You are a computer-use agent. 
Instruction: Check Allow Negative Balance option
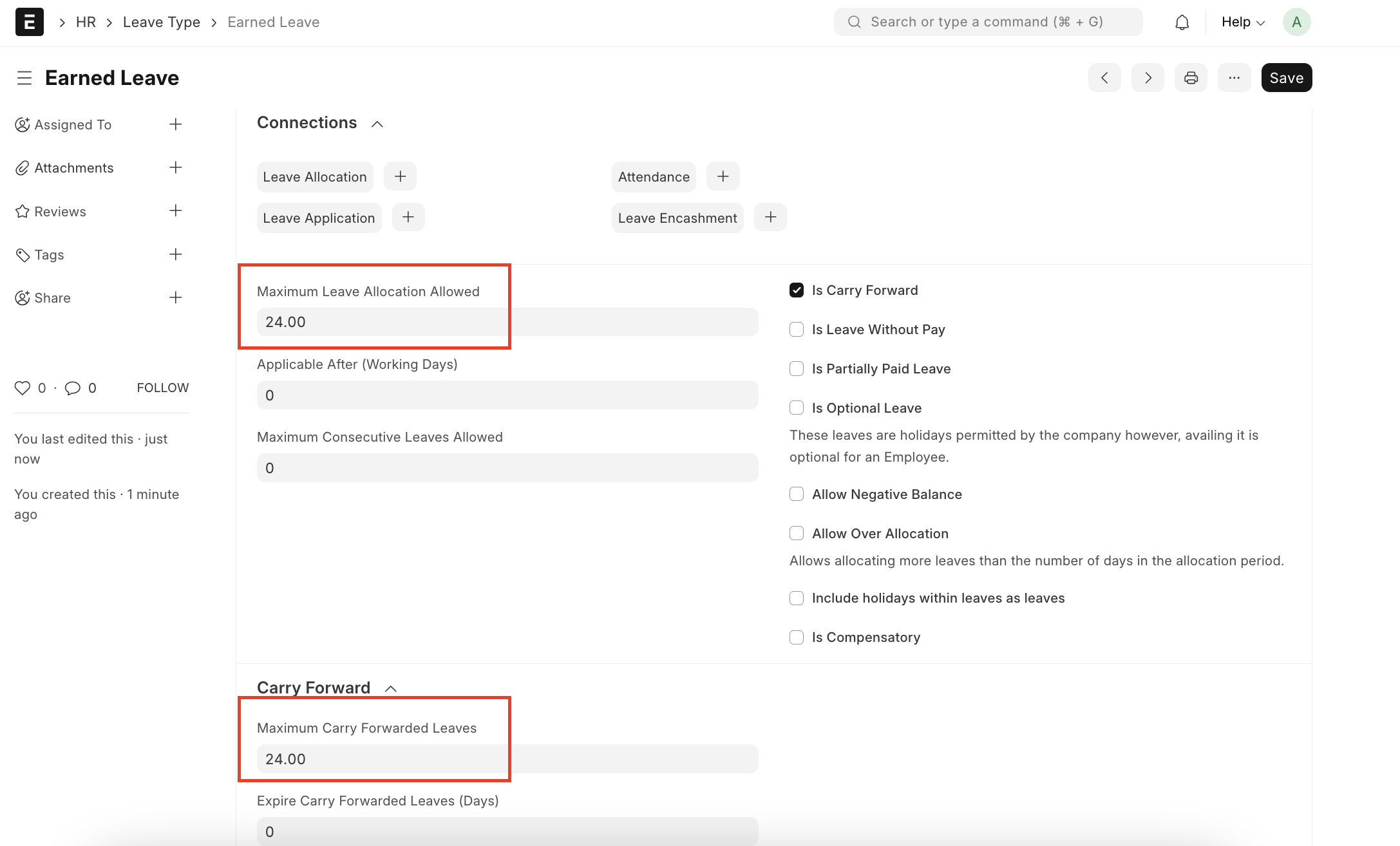coord(797,494)
